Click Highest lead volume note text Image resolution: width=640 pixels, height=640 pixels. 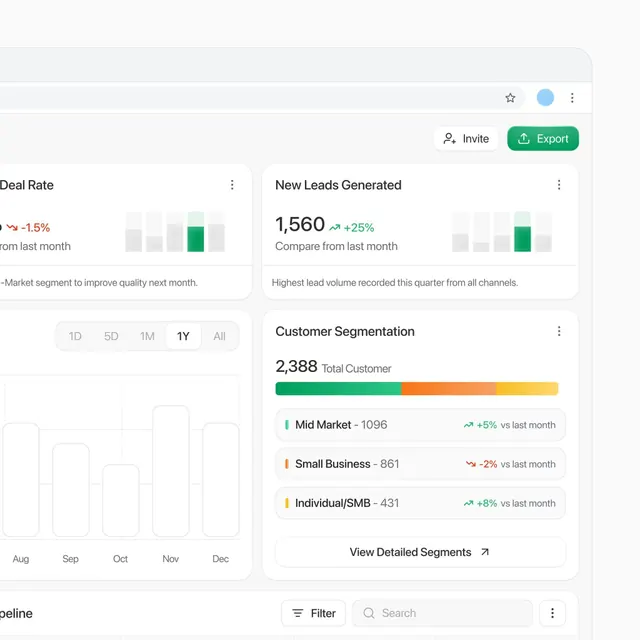click(395, 282)
